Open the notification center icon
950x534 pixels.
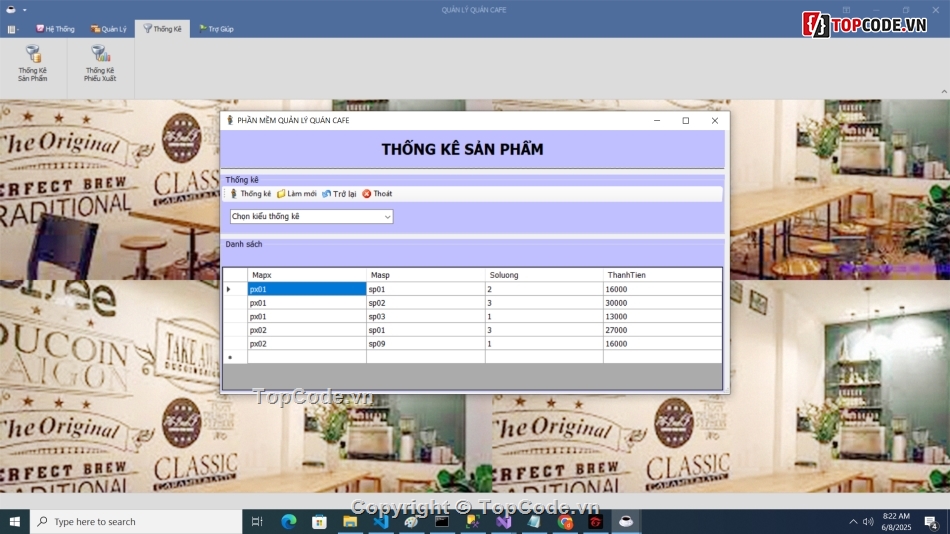point(931,521)
